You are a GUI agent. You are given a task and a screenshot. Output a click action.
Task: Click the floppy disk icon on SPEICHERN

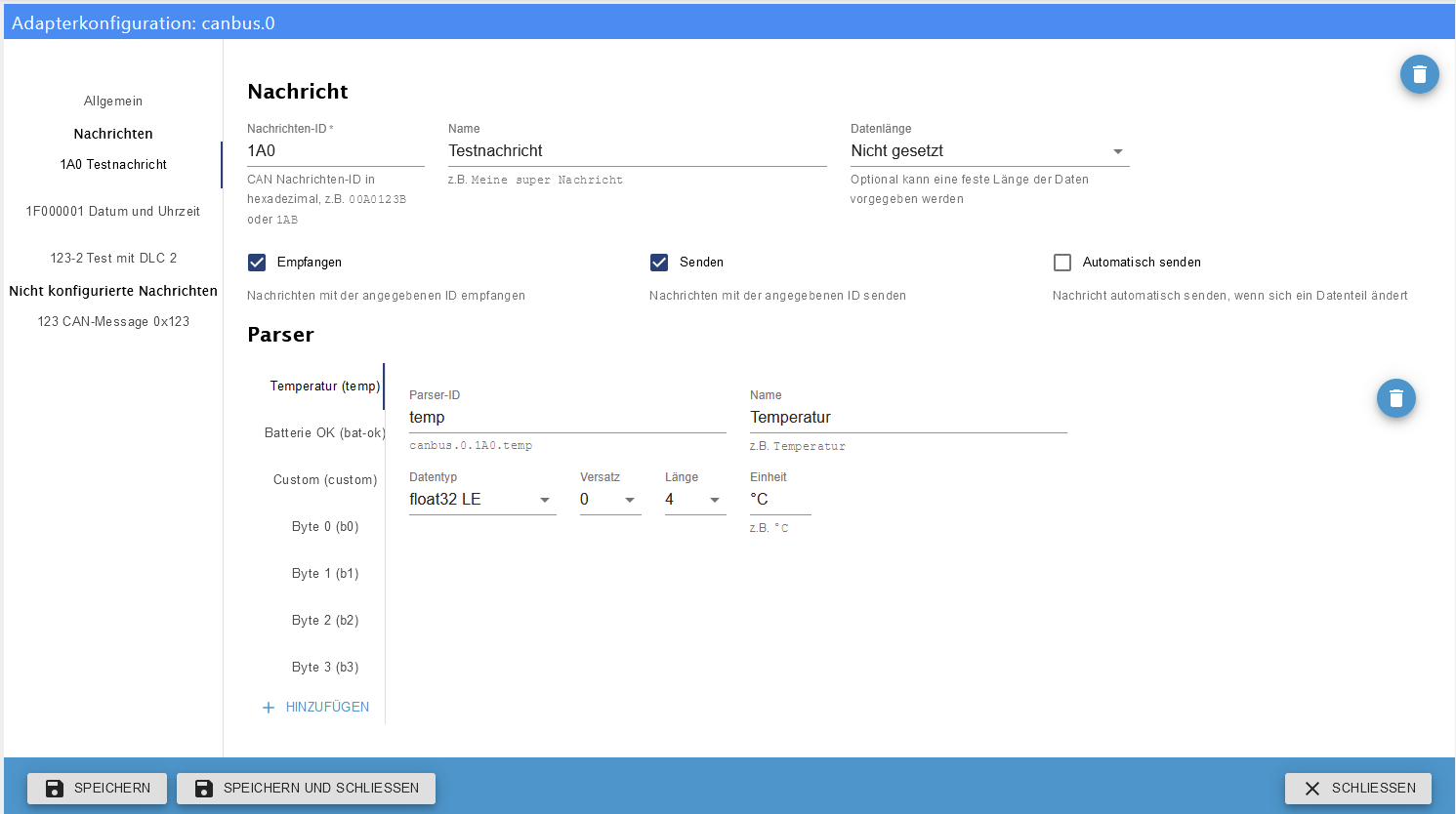(55, 789)
